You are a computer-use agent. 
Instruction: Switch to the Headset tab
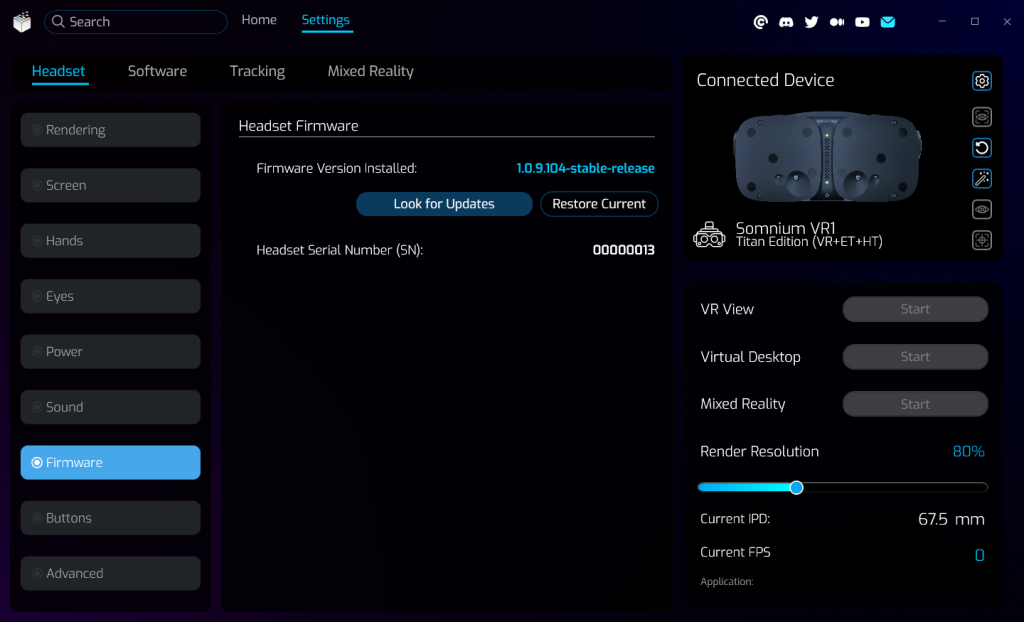(x=58, y=71)
